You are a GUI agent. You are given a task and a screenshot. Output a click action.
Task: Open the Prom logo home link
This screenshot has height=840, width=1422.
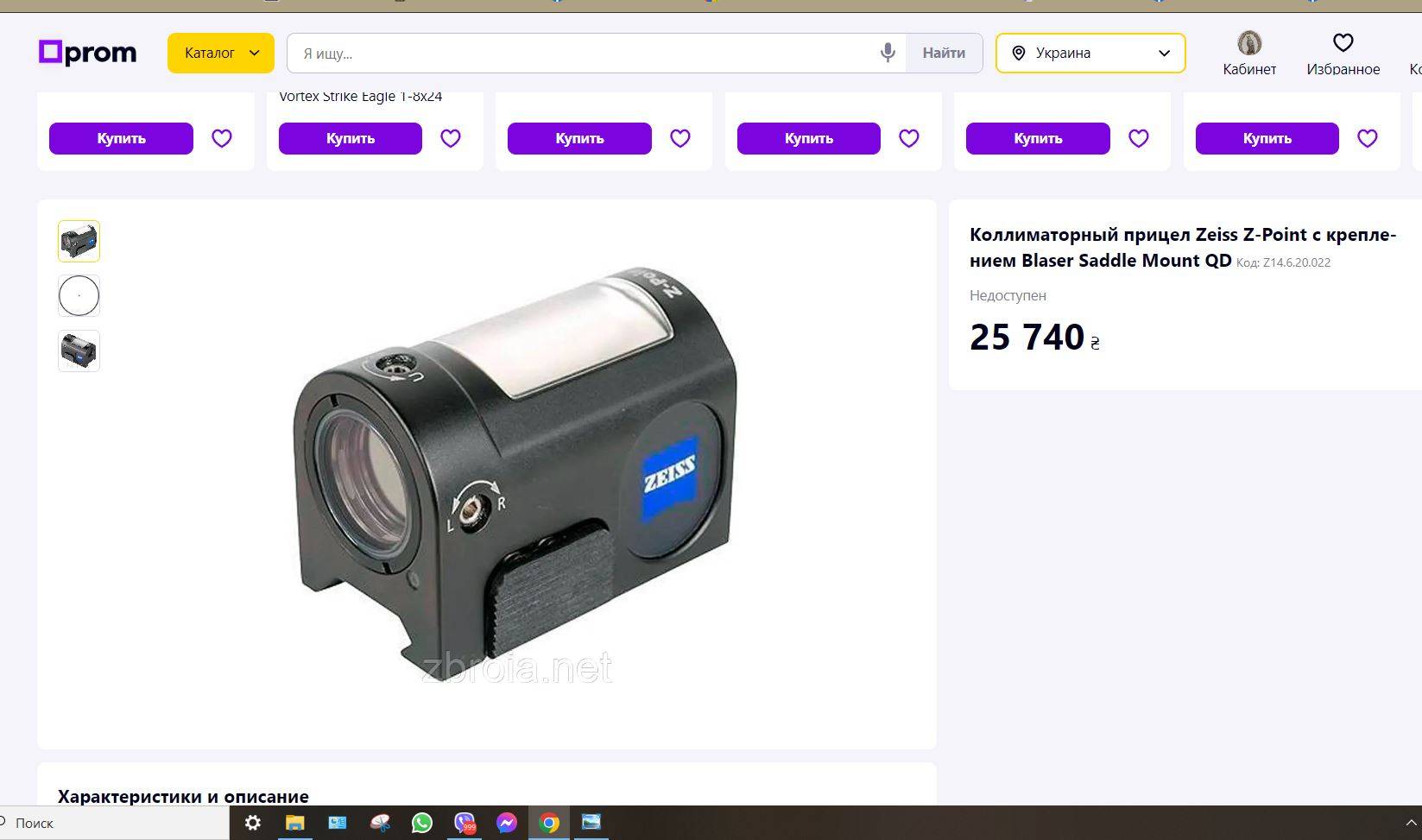tap(87, 53)
